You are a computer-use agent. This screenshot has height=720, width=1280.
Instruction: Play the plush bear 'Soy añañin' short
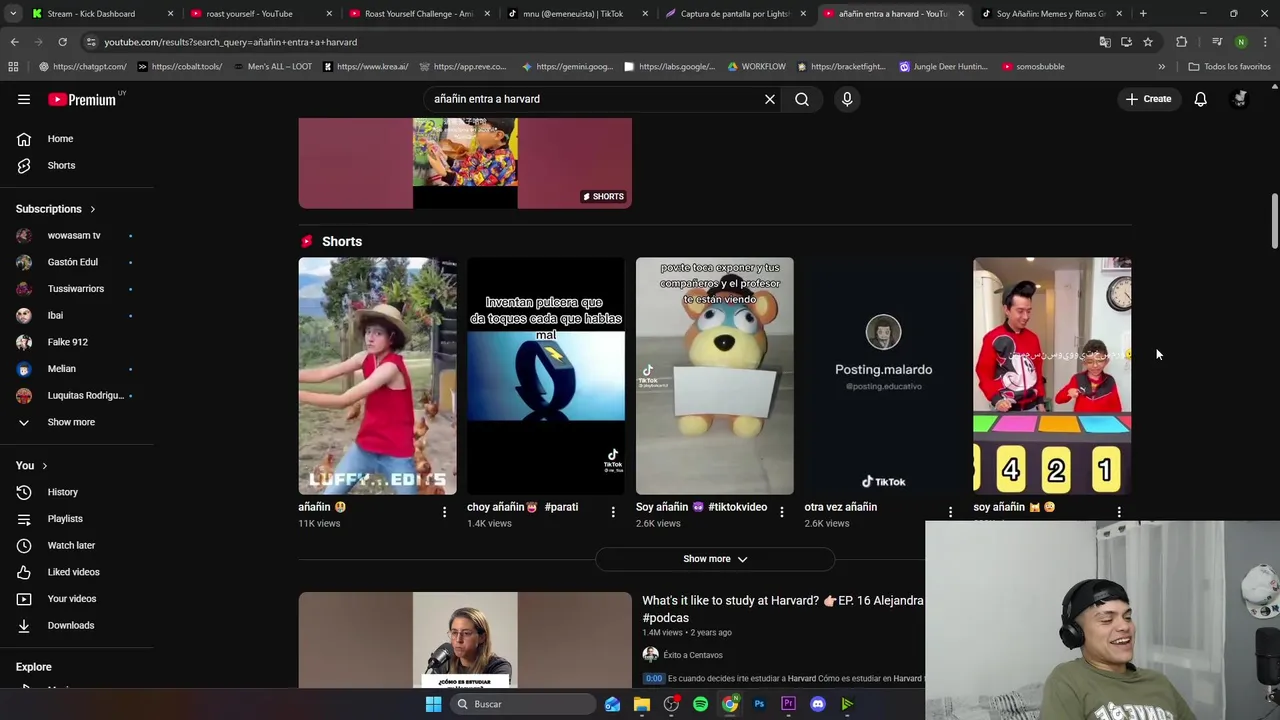715,376
